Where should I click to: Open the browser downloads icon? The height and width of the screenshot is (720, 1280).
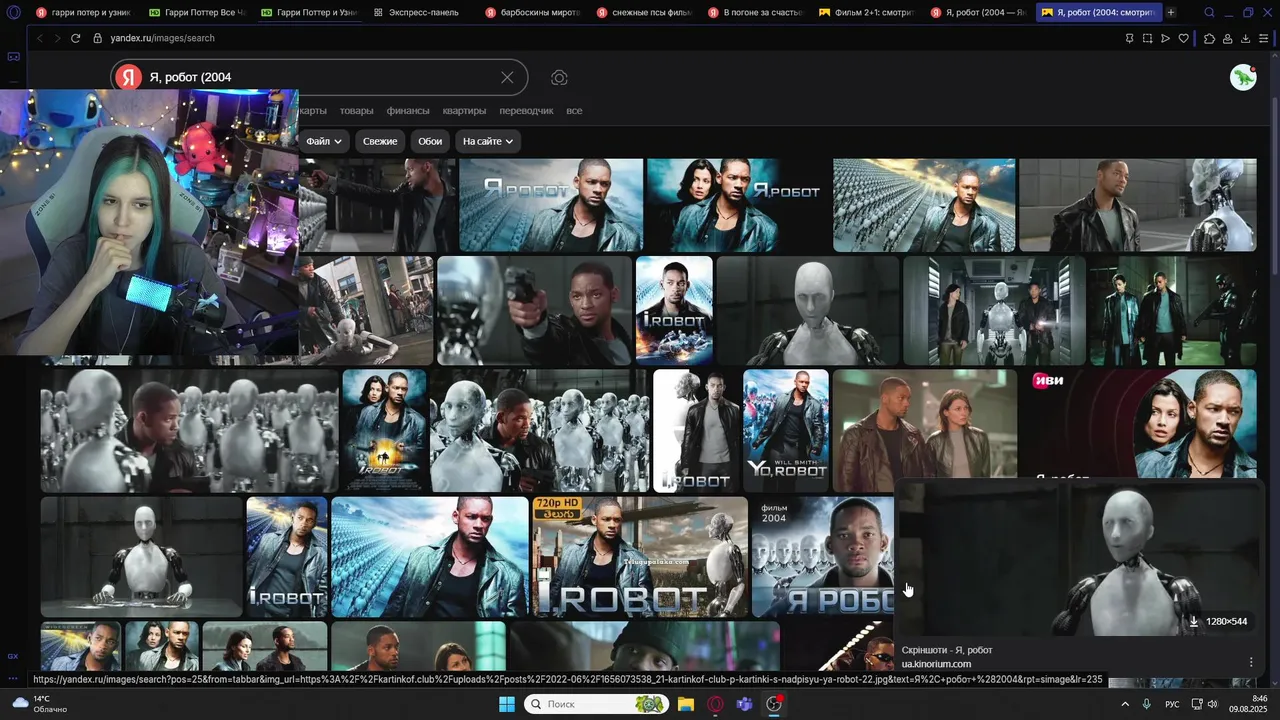tap(1245, 38)
